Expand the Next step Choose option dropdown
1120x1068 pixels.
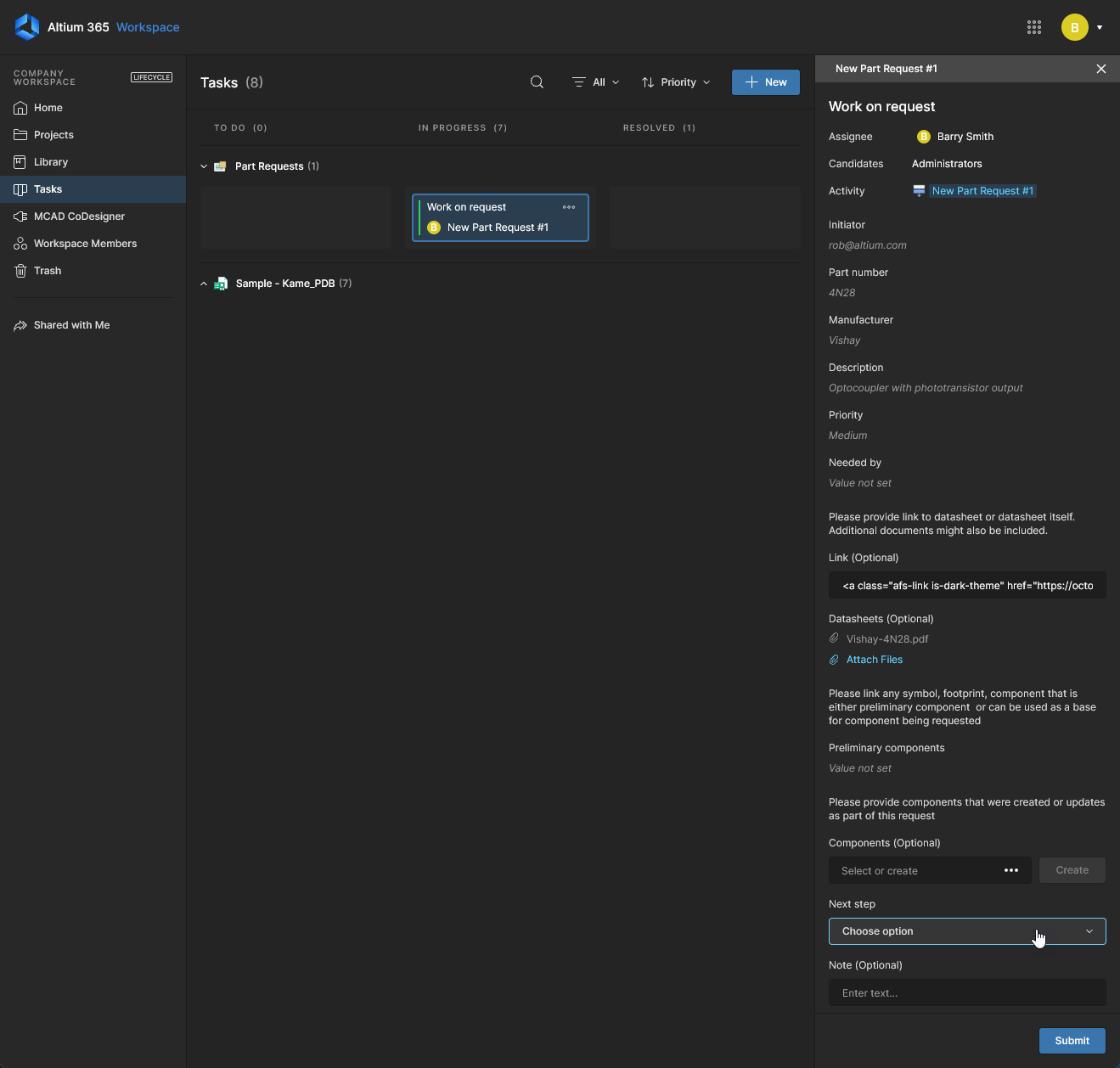tap(966, 931)
